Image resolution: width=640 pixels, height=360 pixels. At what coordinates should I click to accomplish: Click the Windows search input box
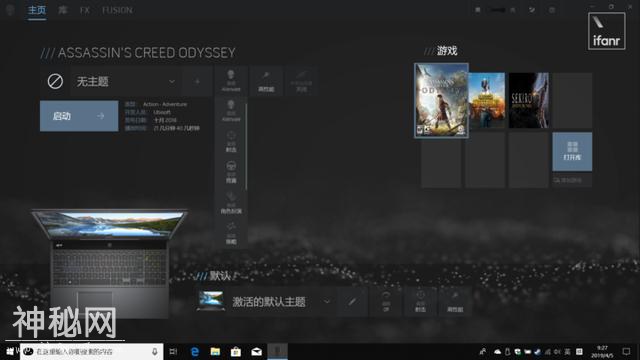(92, 351)
